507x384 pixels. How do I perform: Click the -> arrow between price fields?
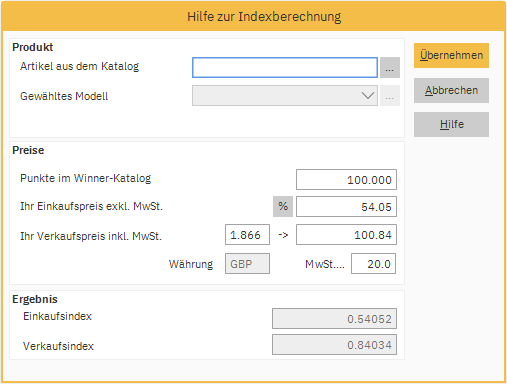pyautogui.click(x=283, y=235)
